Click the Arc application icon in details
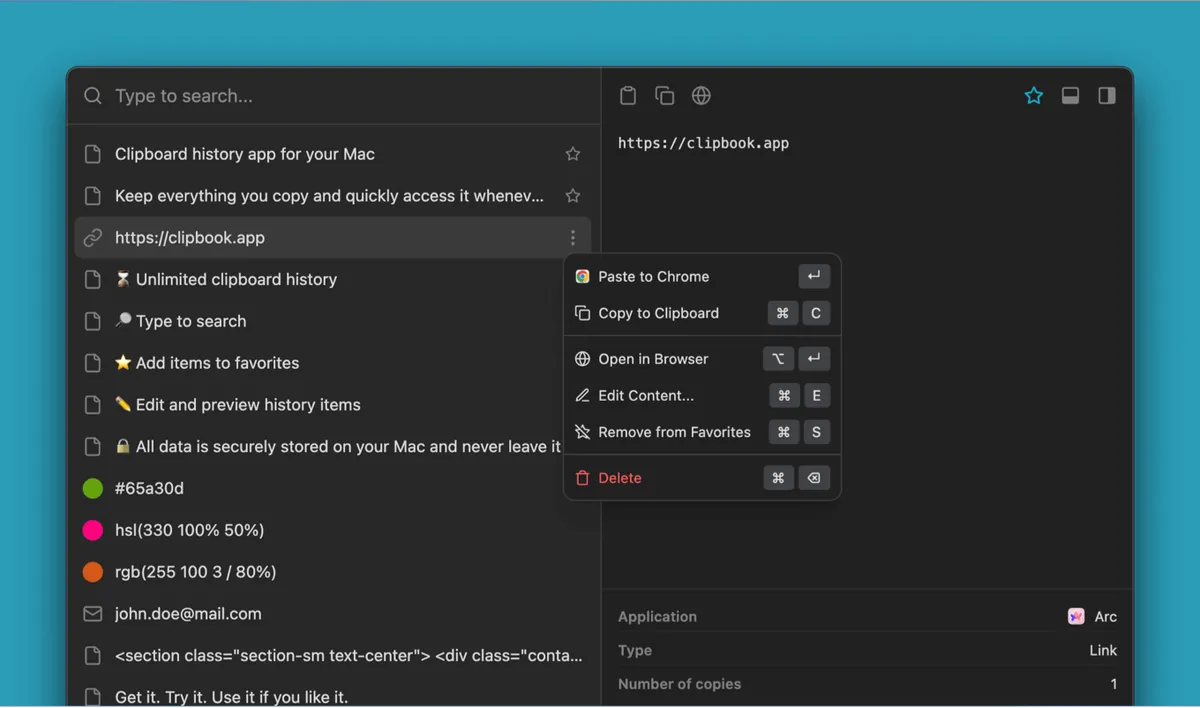Viewport: 1200px width, 708px height. (x=1076, y=617)
